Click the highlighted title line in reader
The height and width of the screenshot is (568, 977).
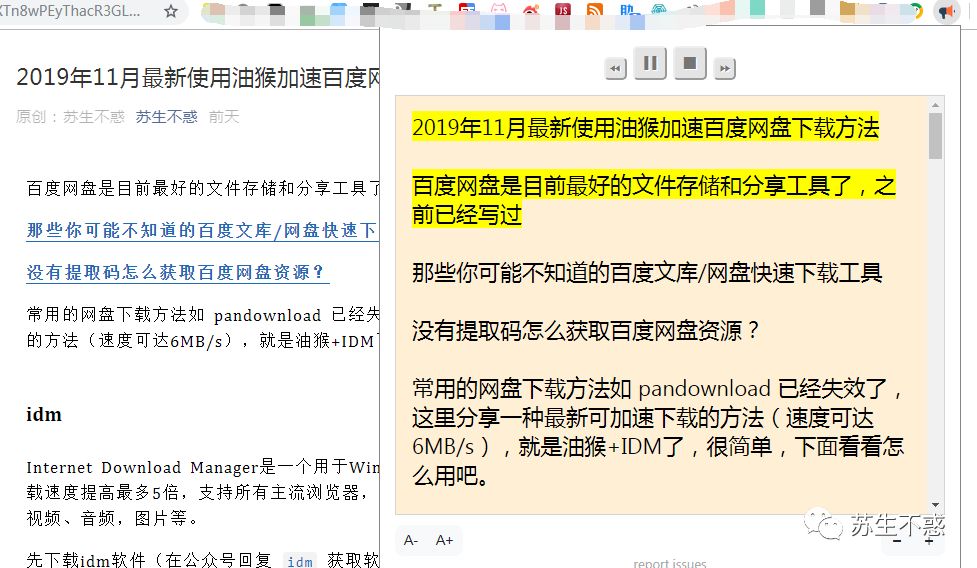pos(645,128)
